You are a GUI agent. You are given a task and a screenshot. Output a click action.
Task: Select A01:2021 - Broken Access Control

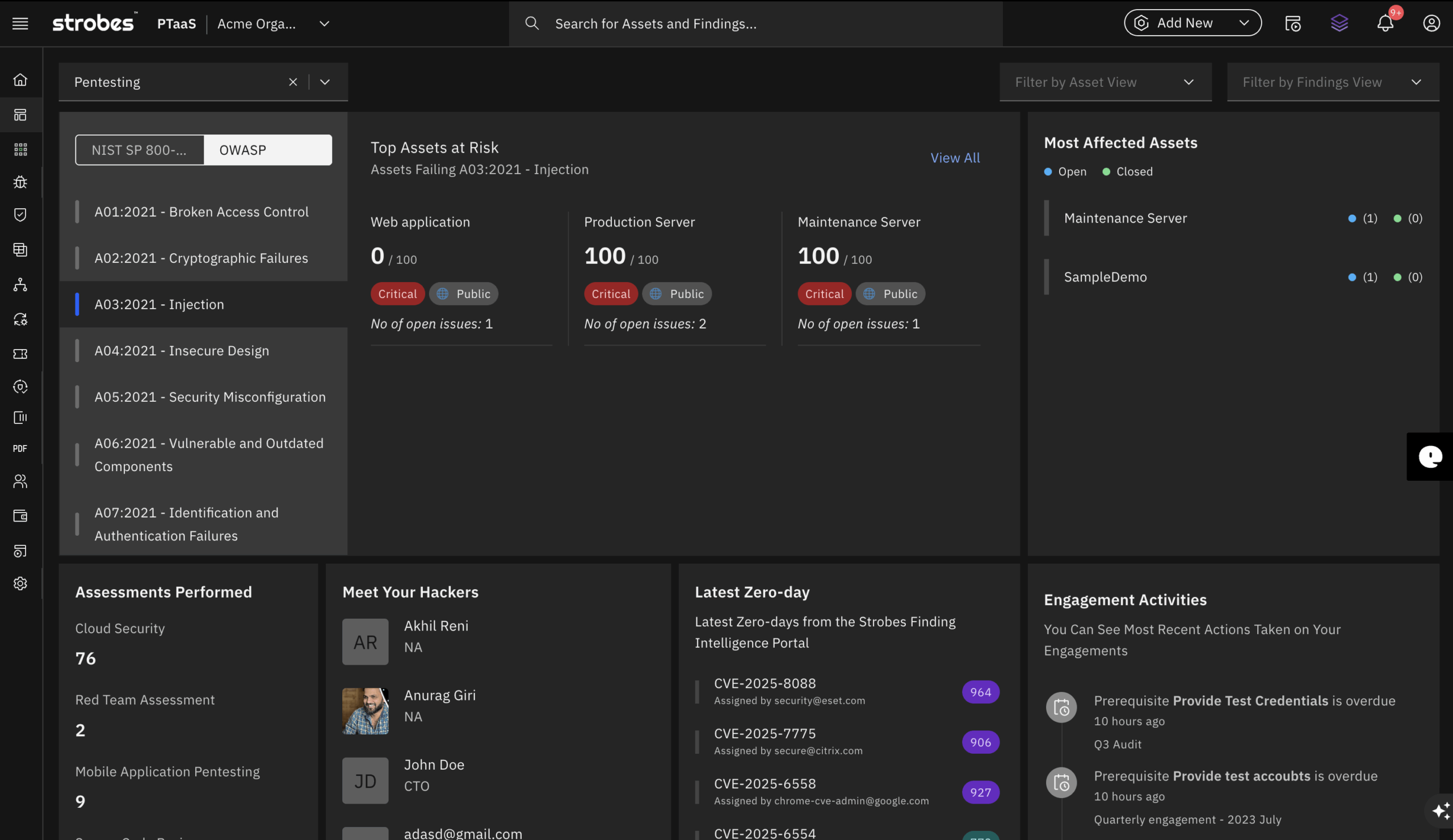pos(201,212)
